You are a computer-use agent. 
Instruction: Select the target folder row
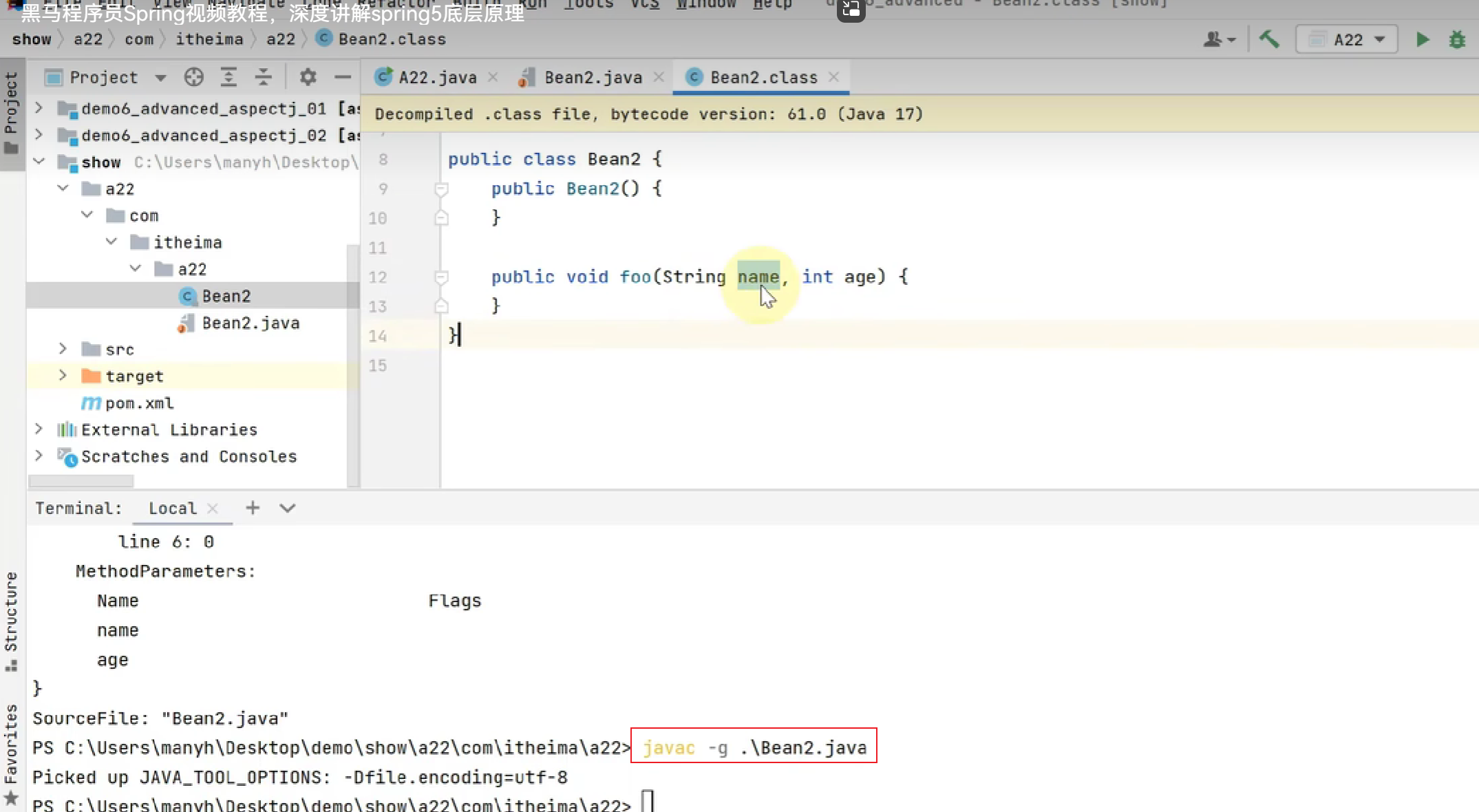(x=193, y=376)
